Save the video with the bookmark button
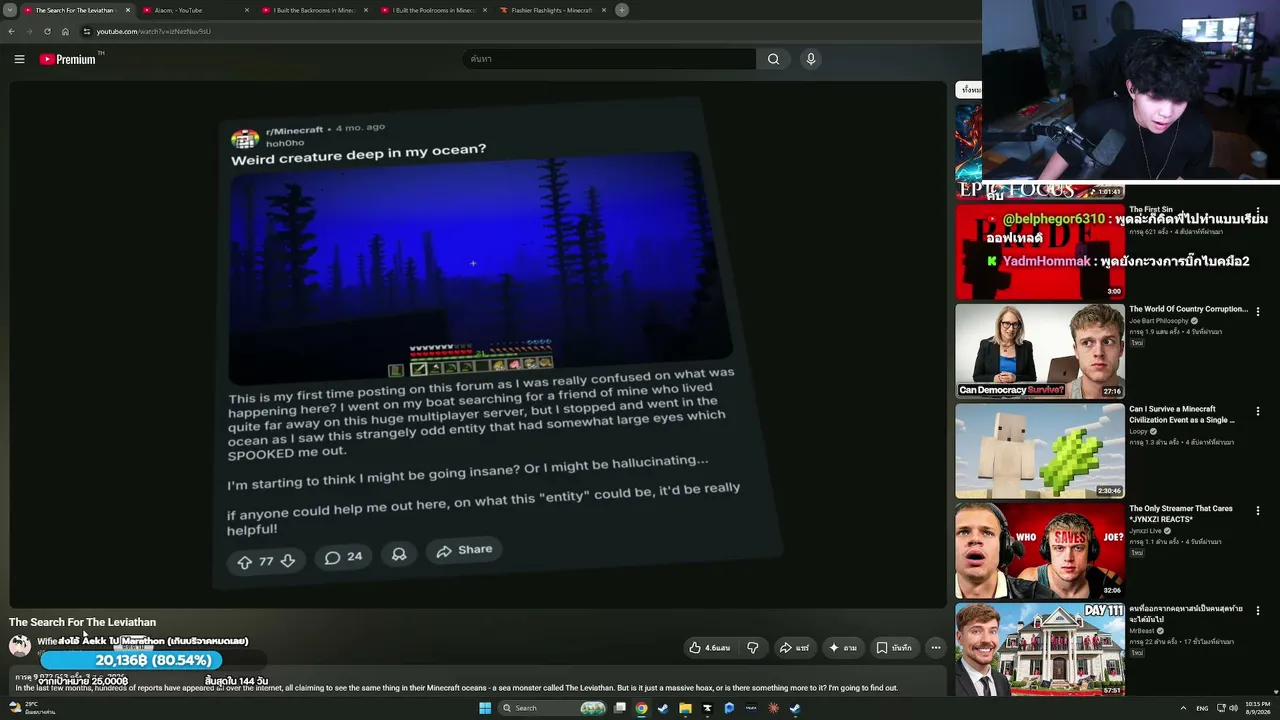 click(x=893, y=648)
